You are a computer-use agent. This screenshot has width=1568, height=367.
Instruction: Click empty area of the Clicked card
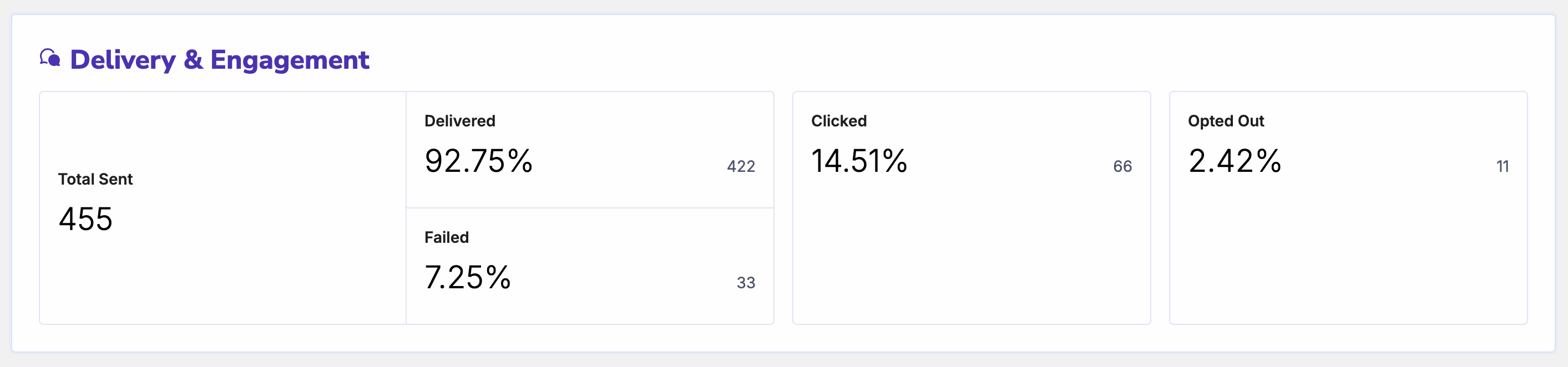click(972, 256)
